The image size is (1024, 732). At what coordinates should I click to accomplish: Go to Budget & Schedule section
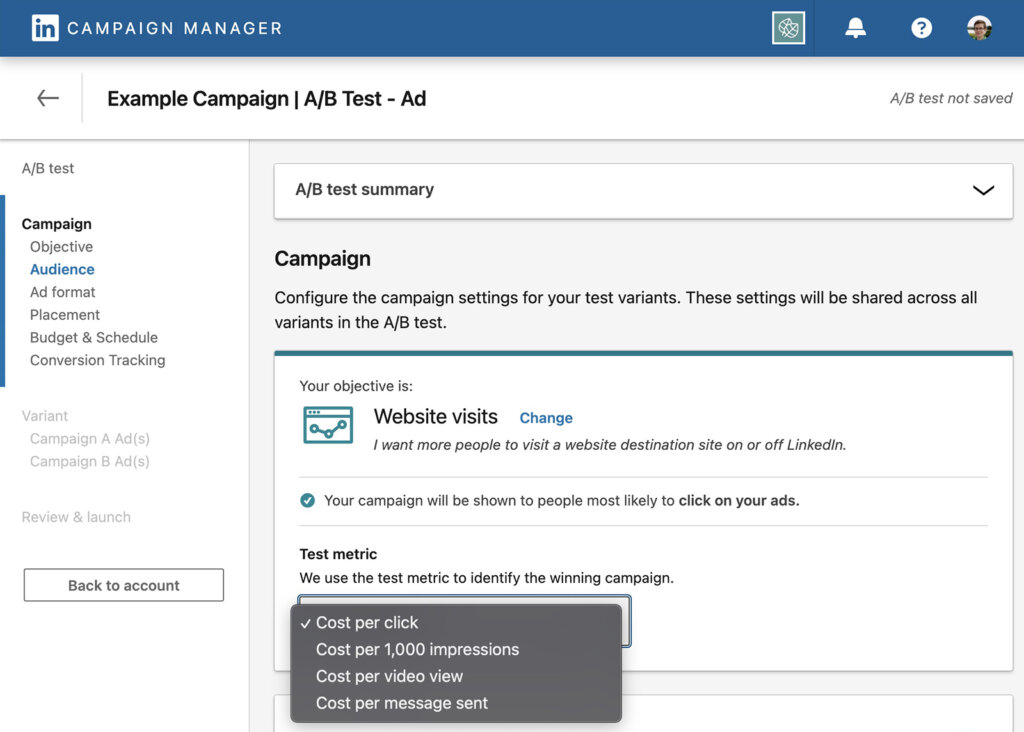click(93, 337)
